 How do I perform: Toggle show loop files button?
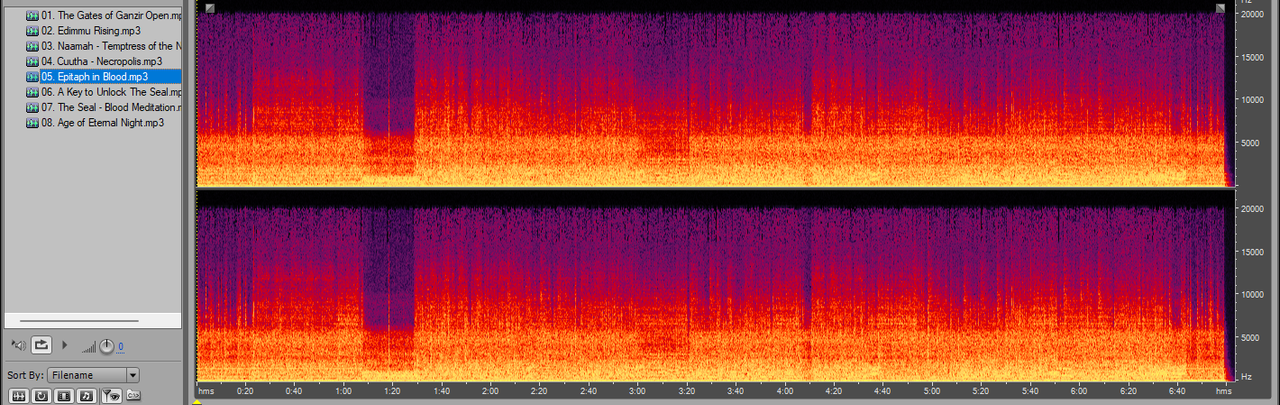pos(41,395)
